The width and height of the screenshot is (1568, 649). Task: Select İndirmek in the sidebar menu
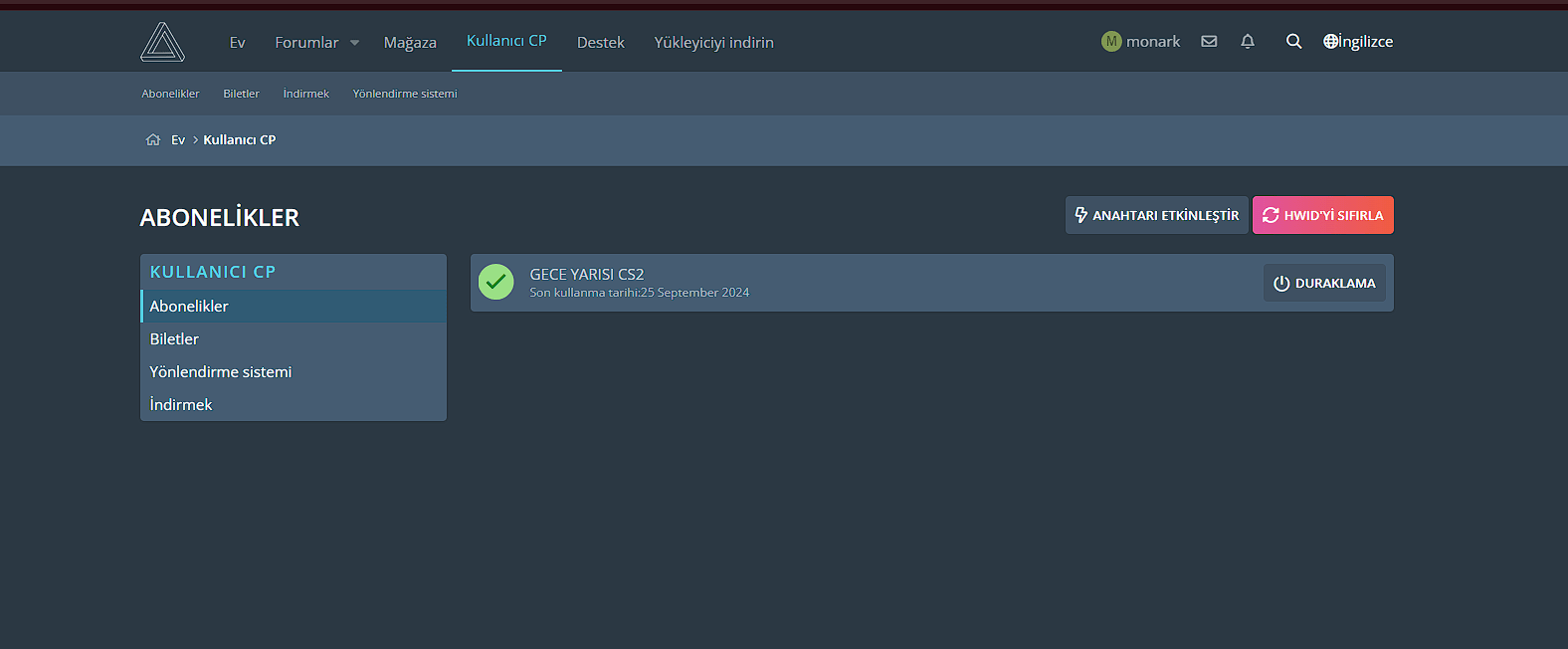294,404
